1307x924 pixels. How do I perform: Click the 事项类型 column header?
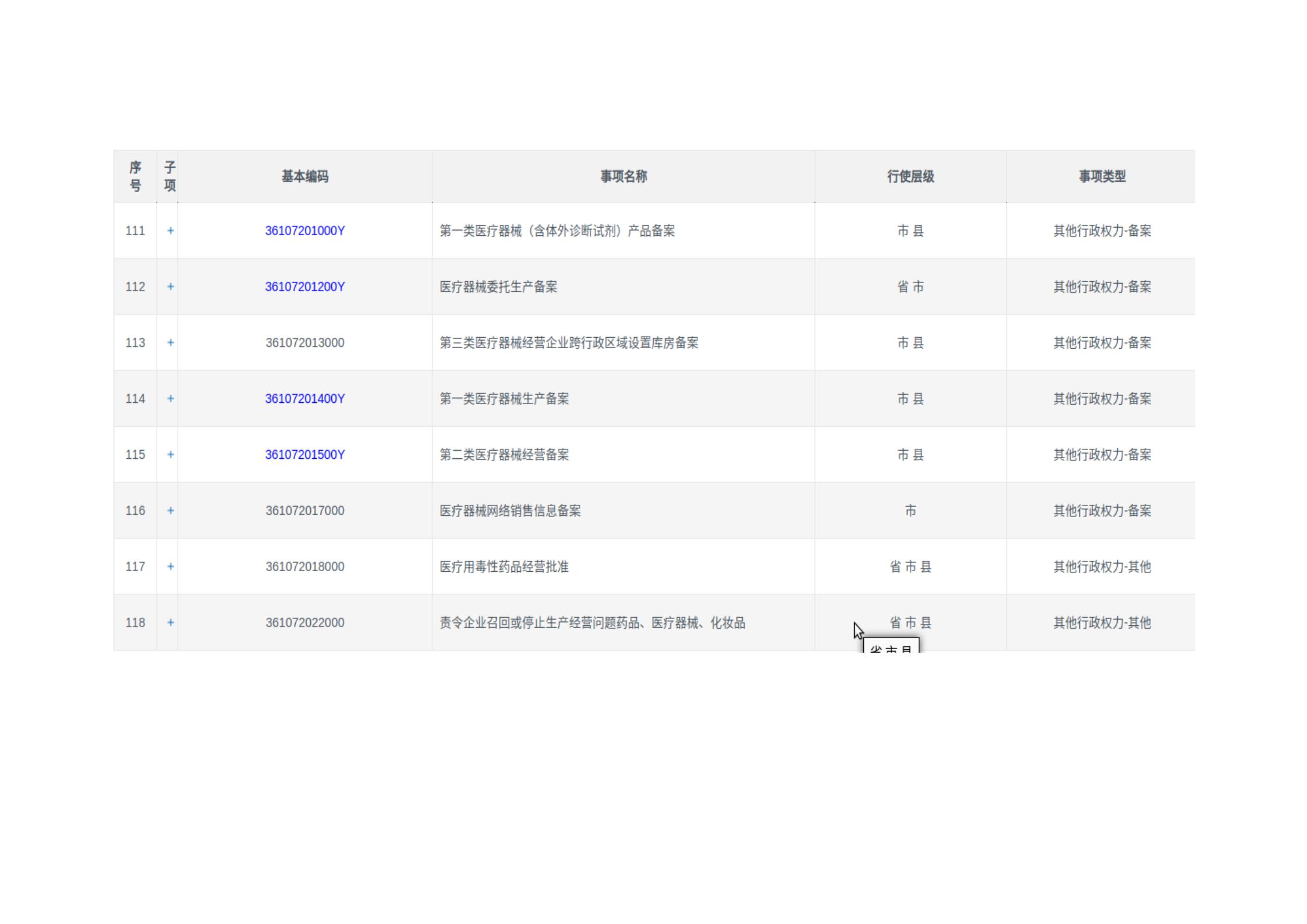point(1101,176)
